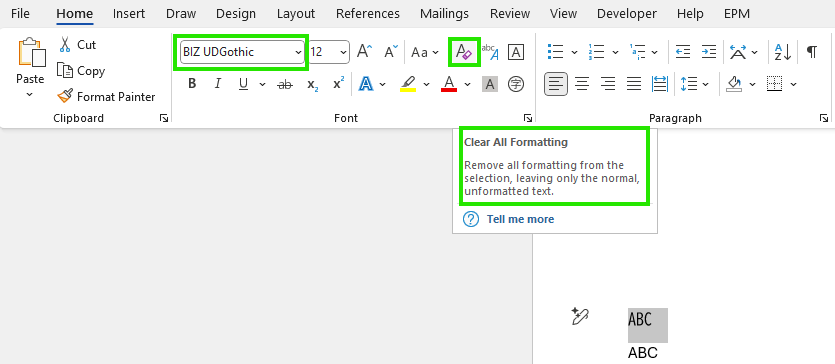Image resolution: width=835 pixels, height=364 pixels.
Task: Open bullet library dropdown arrow
Action: (574, 52)
